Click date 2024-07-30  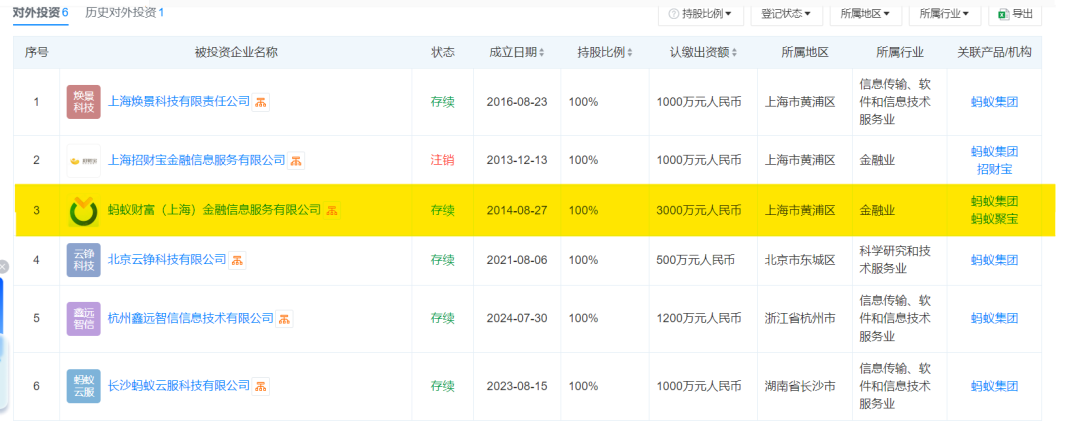517,318
